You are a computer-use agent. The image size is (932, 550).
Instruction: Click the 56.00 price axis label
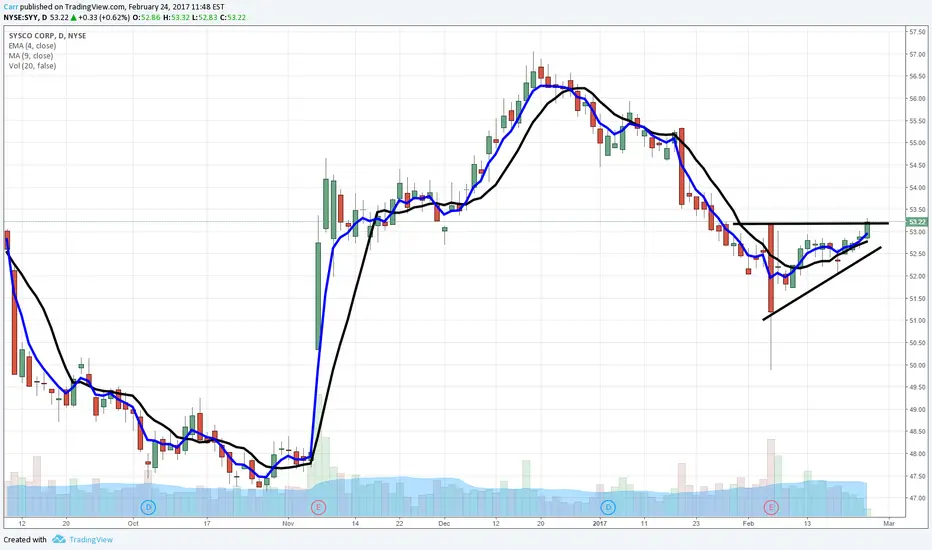tap(917, 99)
